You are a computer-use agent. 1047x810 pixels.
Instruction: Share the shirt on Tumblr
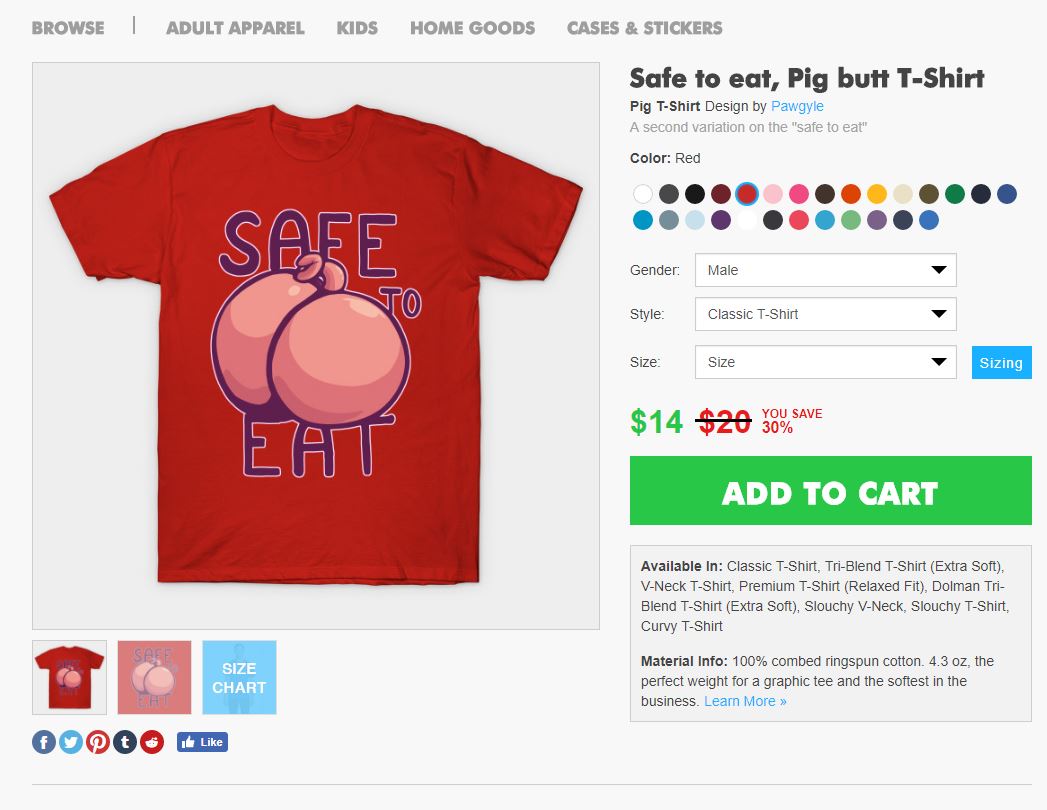click(x=125, y=742)
